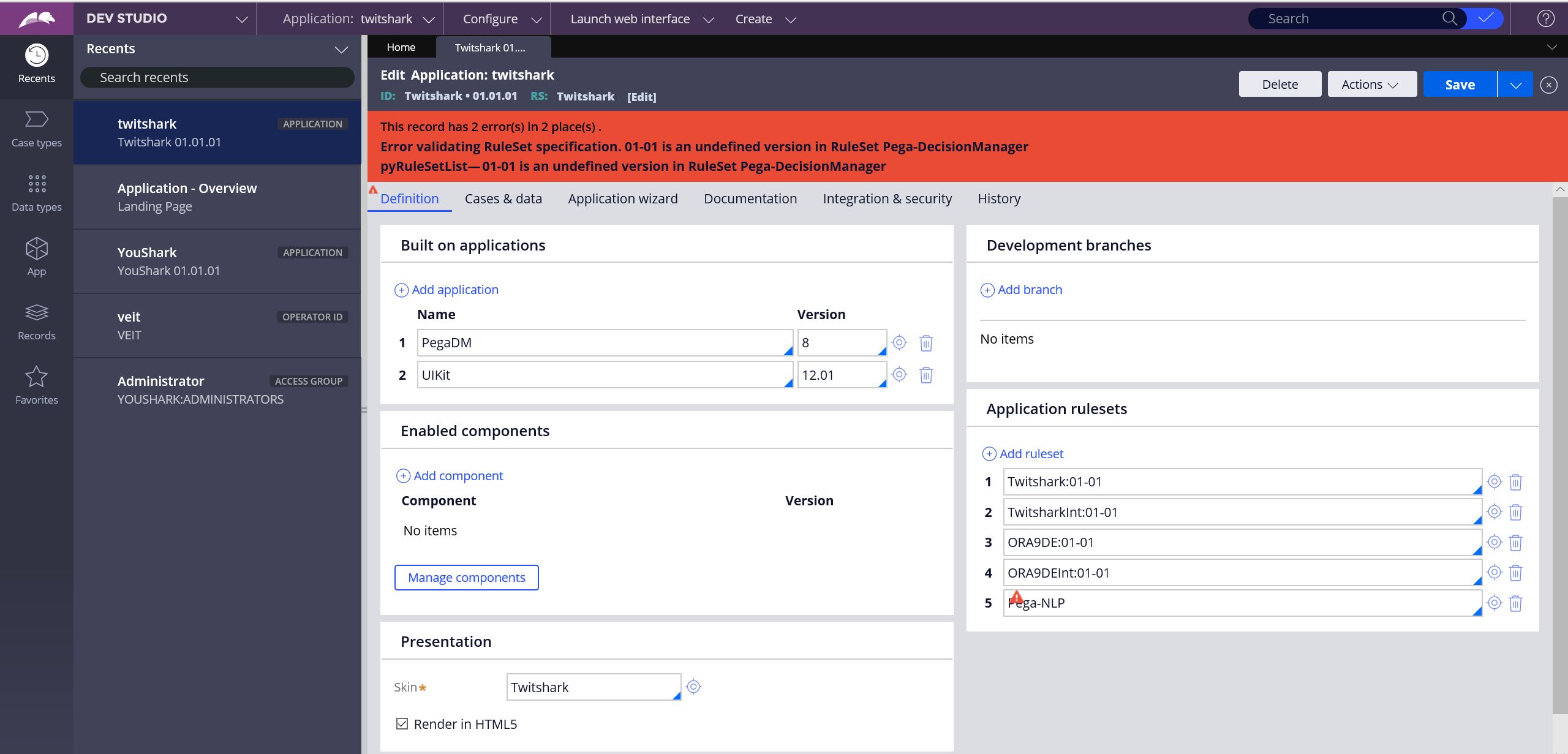Delete the UIKit built-on row
This screenshot has width=1568, height=754.
(925, 375)
